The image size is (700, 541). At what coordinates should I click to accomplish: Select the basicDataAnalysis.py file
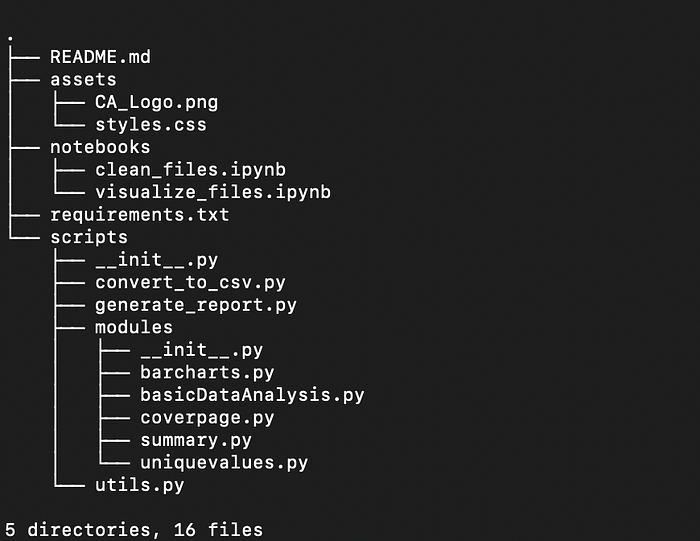(252, 395)
